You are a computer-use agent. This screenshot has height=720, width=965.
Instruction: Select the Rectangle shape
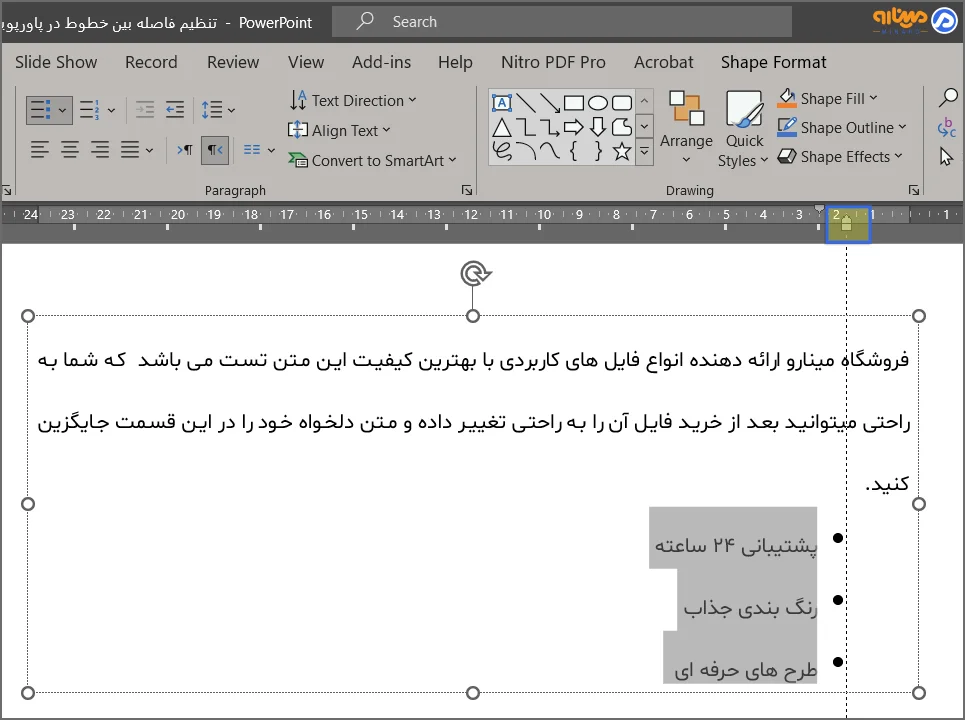pyautogui.click(x=574, y=103)
